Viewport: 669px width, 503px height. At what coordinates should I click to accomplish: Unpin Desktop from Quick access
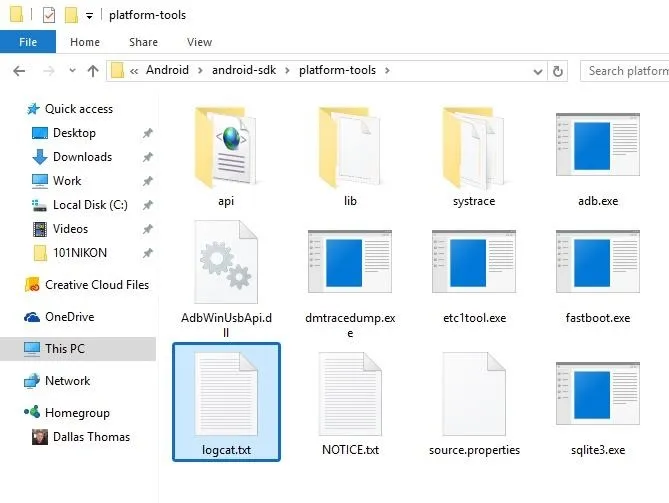click(148, 133)
